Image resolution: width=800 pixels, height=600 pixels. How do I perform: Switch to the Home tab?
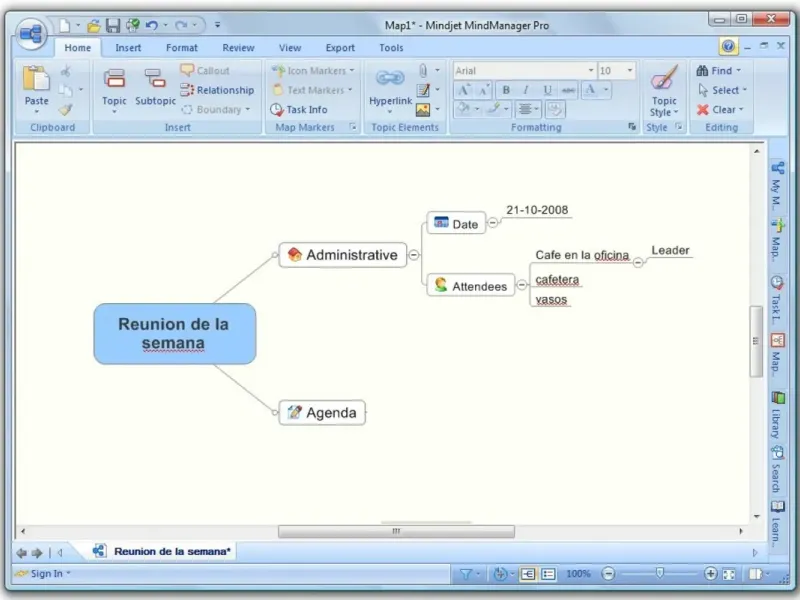coord(78,47)
